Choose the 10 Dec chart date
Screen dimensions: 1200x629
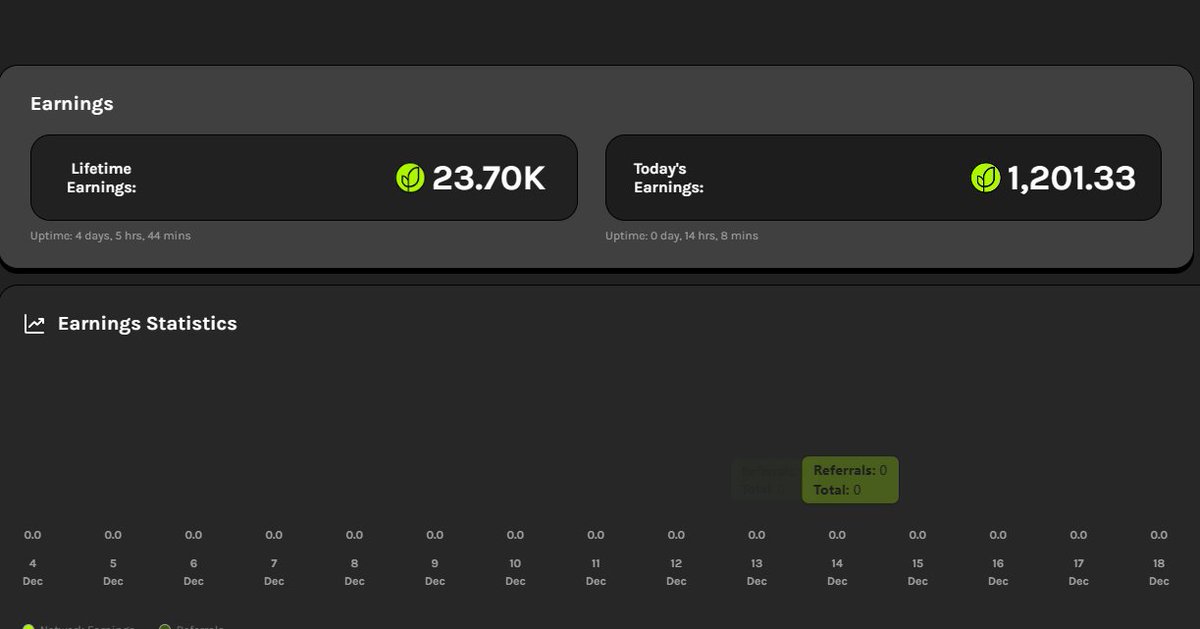(x=515, y=572)
